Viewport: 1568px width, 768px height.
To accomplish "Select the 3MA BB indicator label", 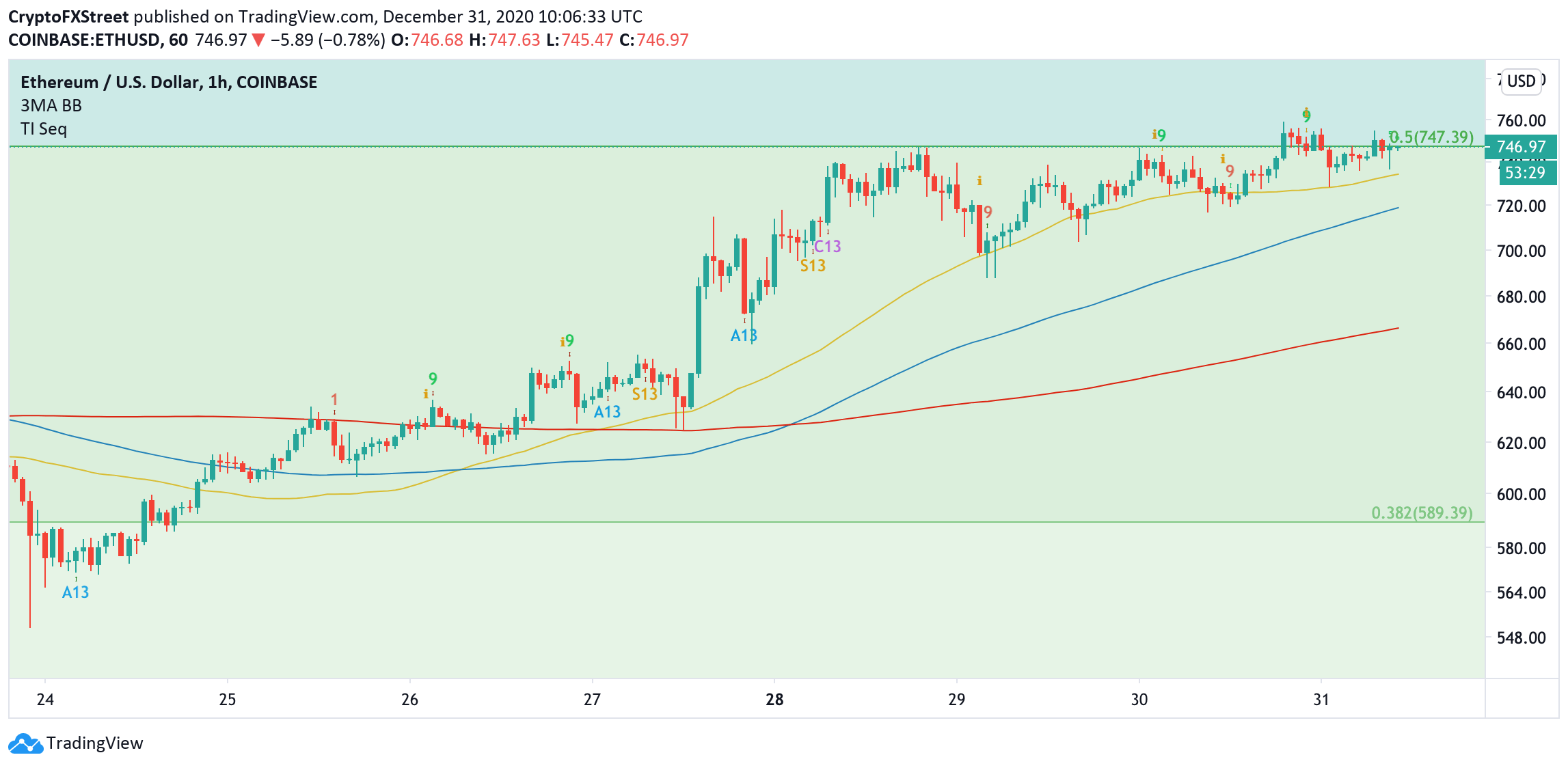I will [51, 106].
